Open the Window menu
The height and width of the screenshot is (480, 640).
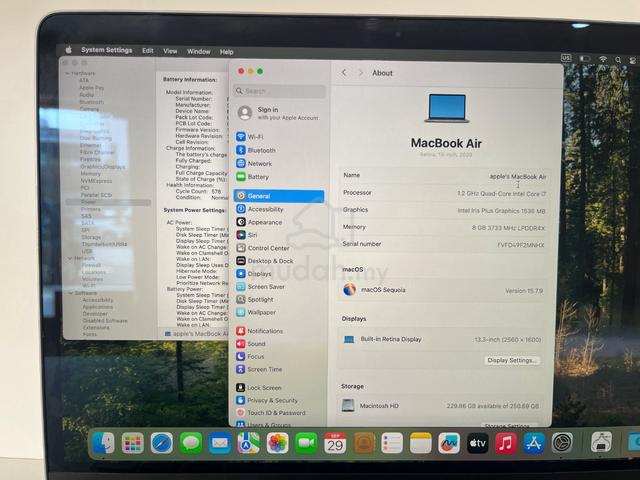pos(199,51)
